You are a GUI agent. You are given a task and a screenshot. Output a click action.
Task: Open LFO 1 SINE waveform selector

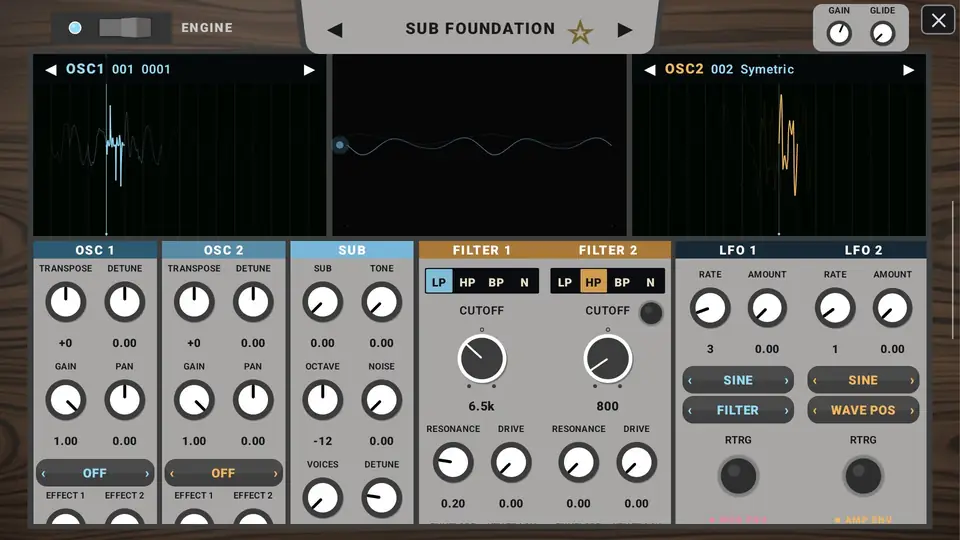(x=738, y=380)
